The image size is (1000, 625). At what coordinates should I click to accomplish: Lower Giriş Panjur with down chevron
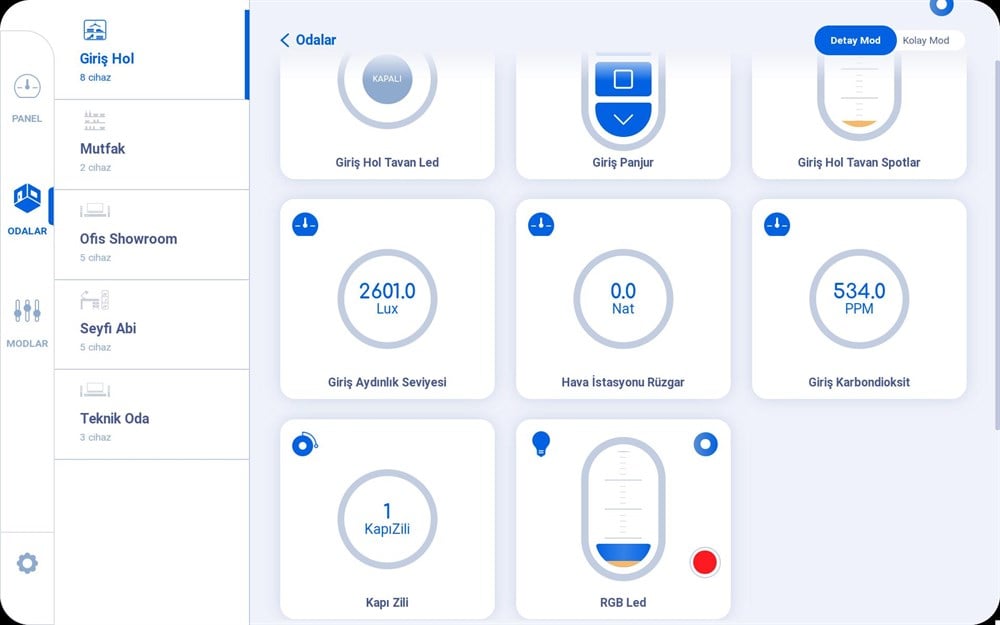click(623, 119)
